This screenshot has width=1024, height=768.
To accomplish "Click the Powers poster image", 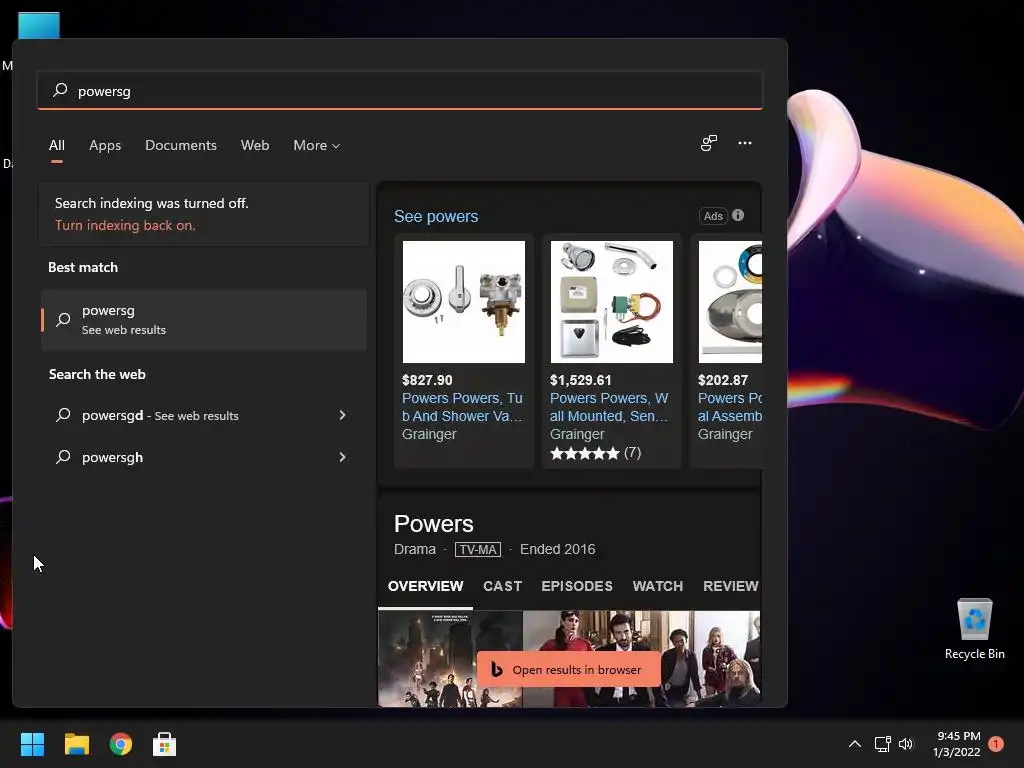I will 450,659.
